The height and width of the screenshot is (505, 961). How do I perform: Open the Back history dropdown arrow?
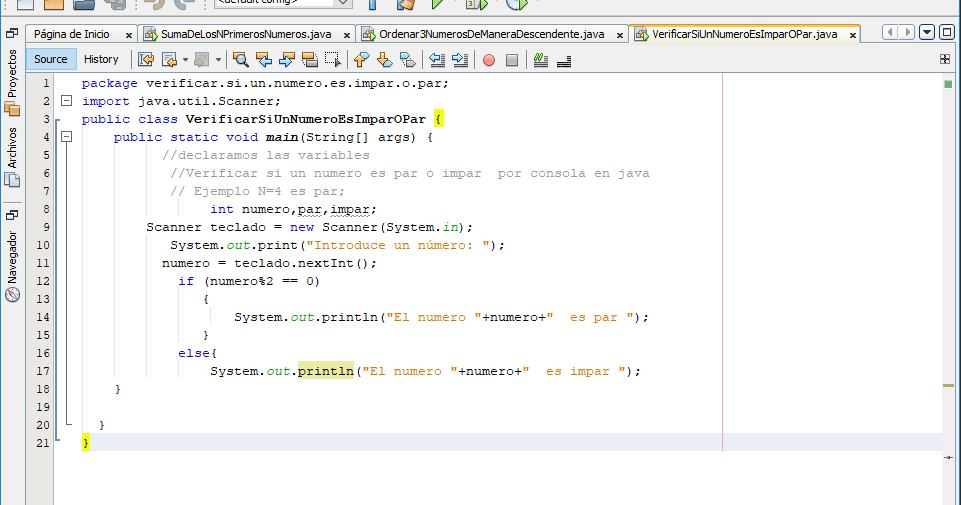point(185,60)
